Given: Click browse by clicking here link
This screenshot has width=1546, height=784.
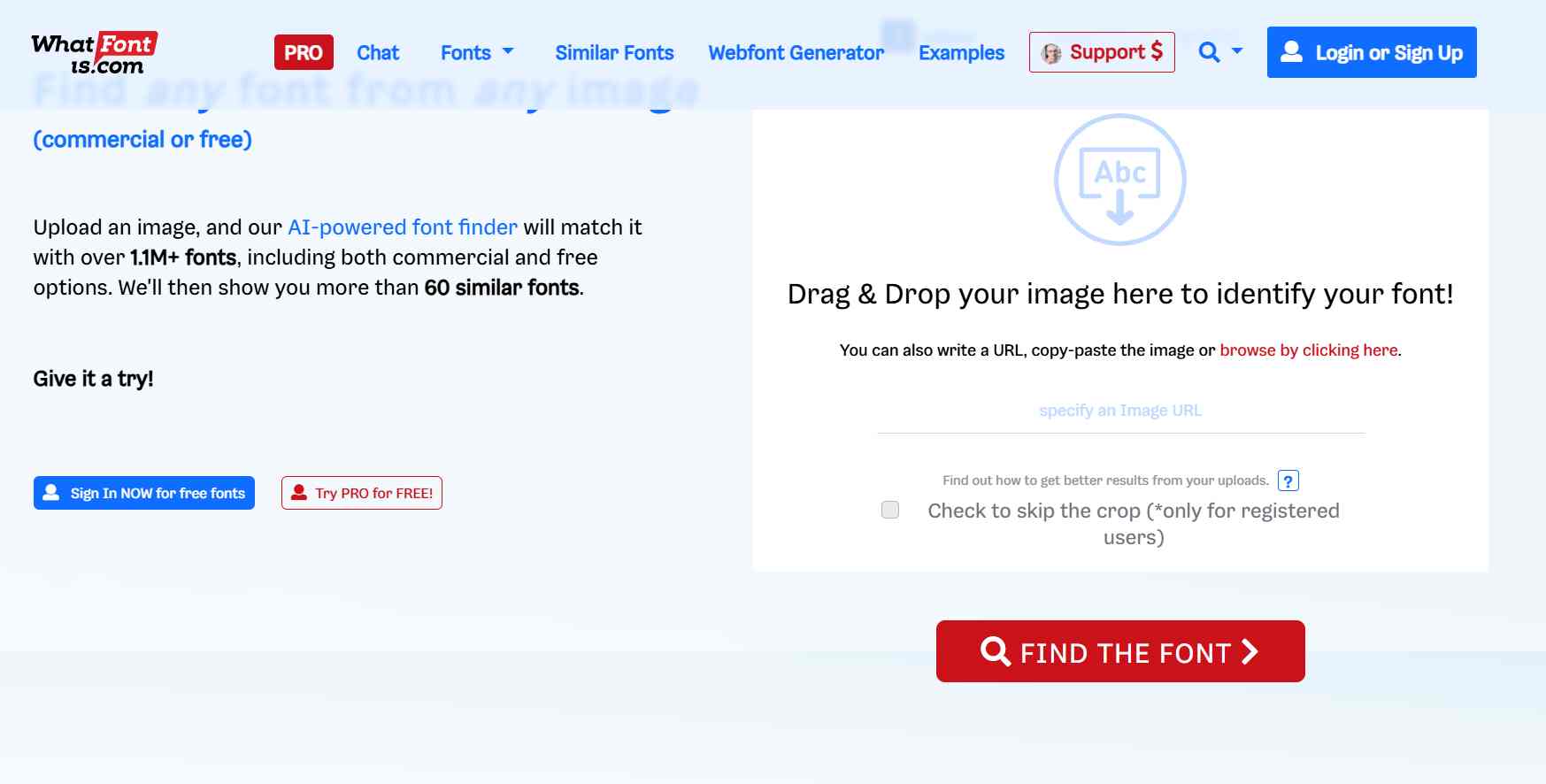Looking at the screenshot, I should tap(1309, 350).
